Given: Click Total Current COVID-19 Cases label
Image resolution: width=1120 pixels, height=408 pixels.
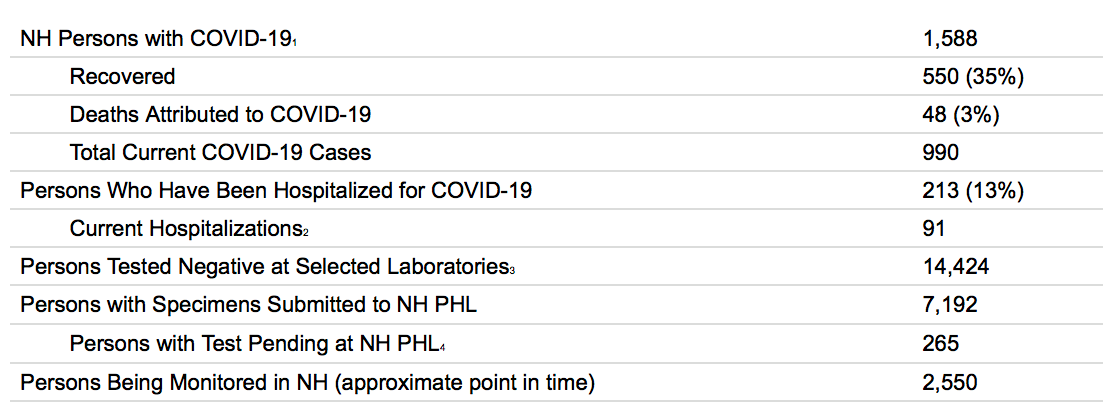Looking at the screenshot, I should 220,152.
